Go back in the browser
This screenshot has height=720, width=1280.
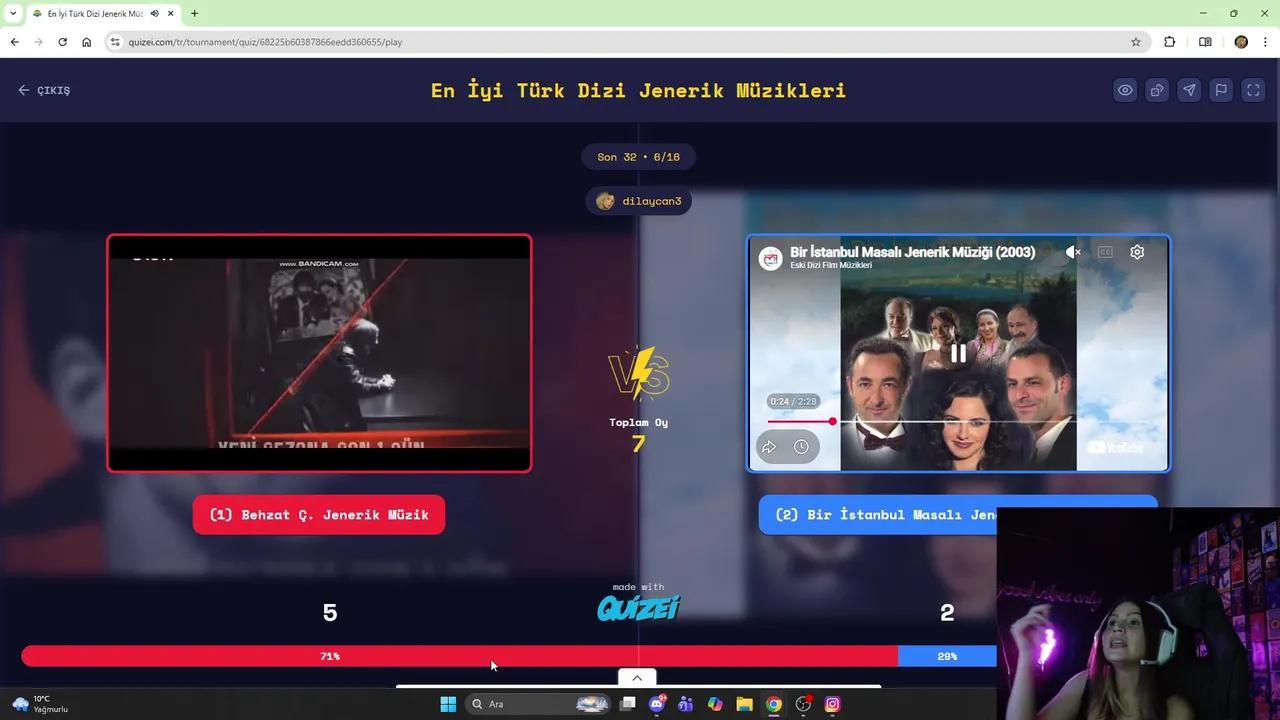pos(14,42)
